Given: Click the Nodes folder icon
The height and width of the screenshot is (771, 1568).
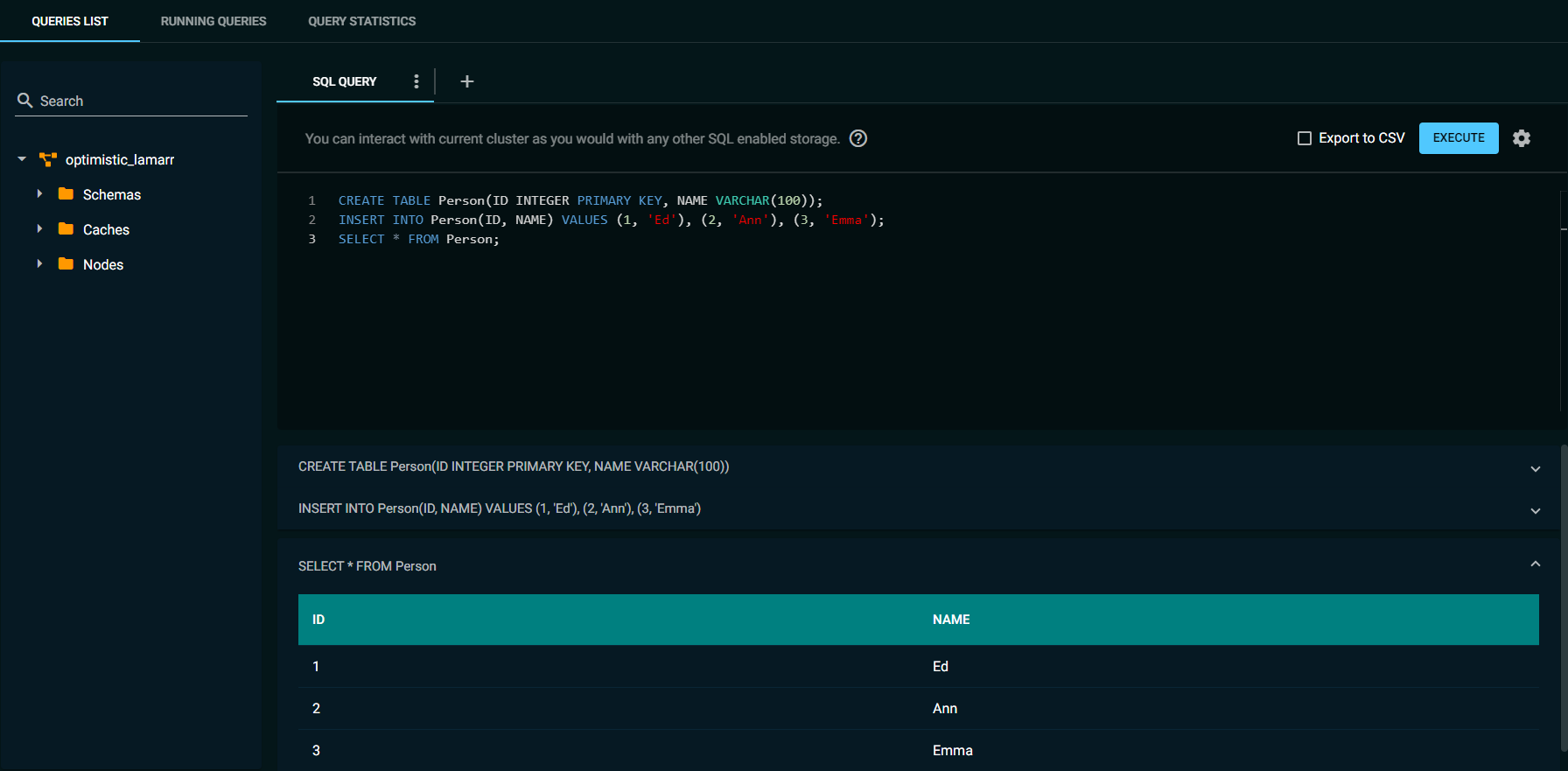Looking at the screenshot, I should (66, 263).
